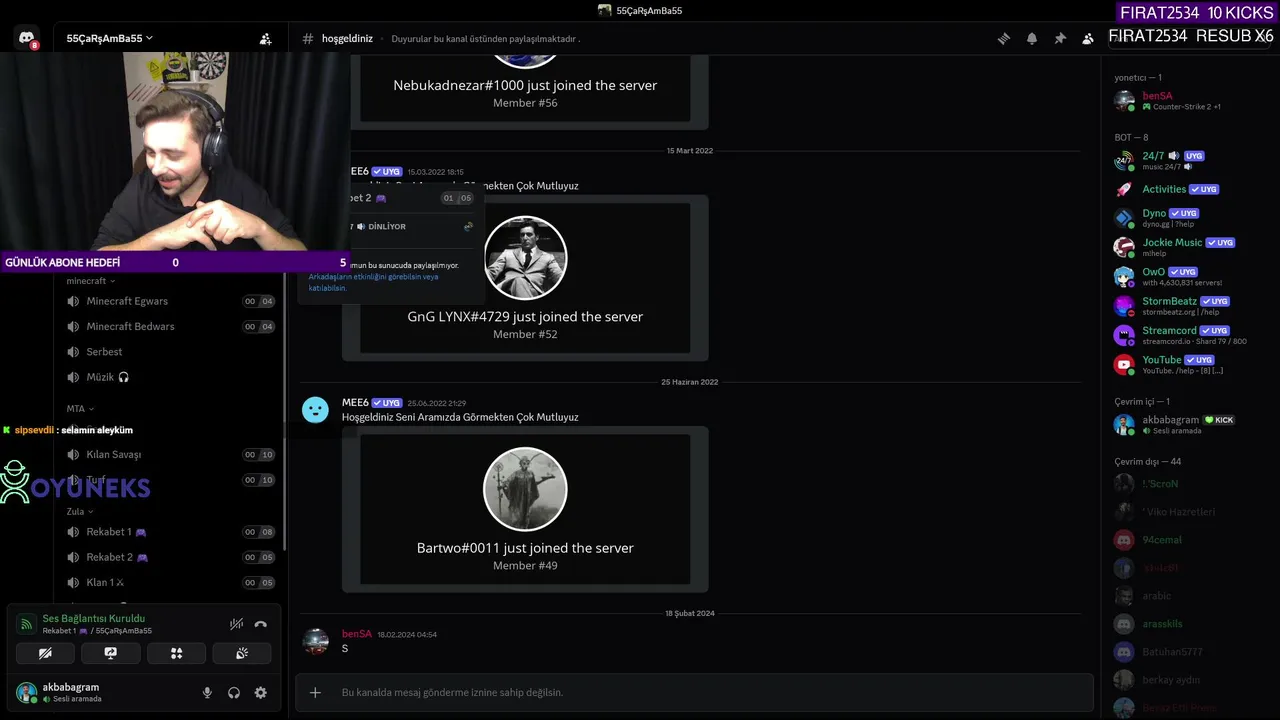Open the StormBeatz bot profile

pyautogui.click(x=1190, y=306)
